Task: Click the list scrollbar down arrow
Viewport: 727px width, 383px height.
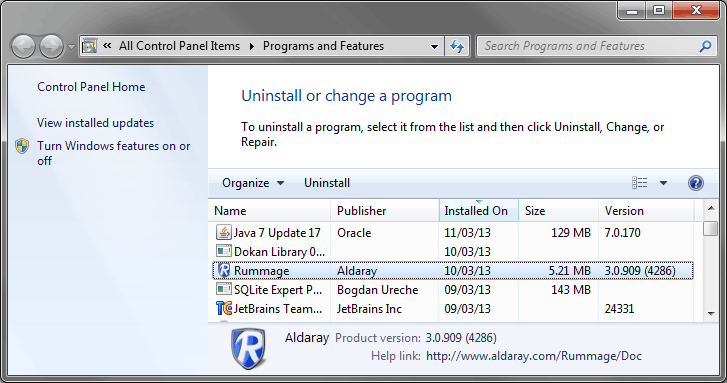Action: pos(711,314)
